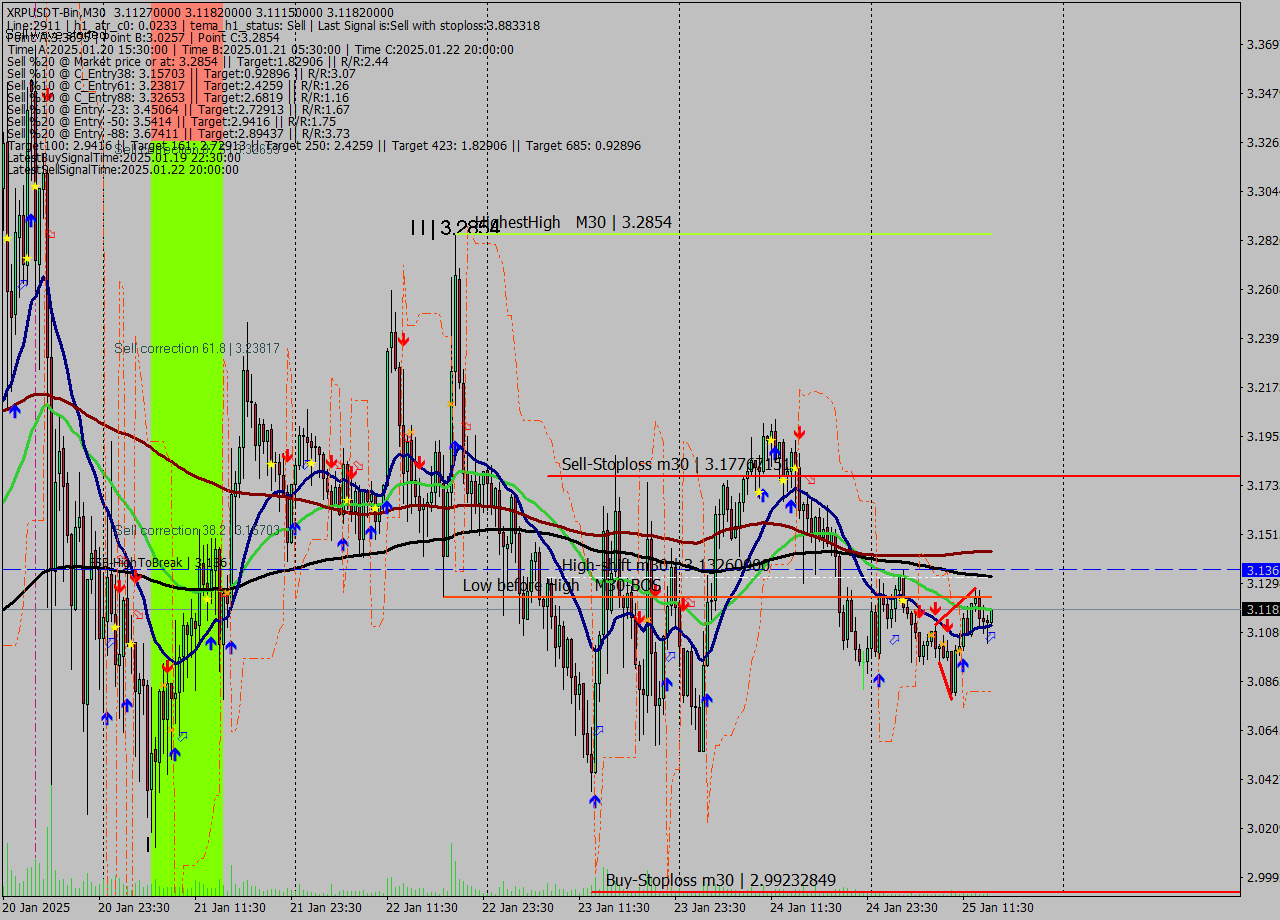Select 'Sell %20 @ Market price' line
The width and height of the screenshot is (1280, 920).
pos(198,61)
